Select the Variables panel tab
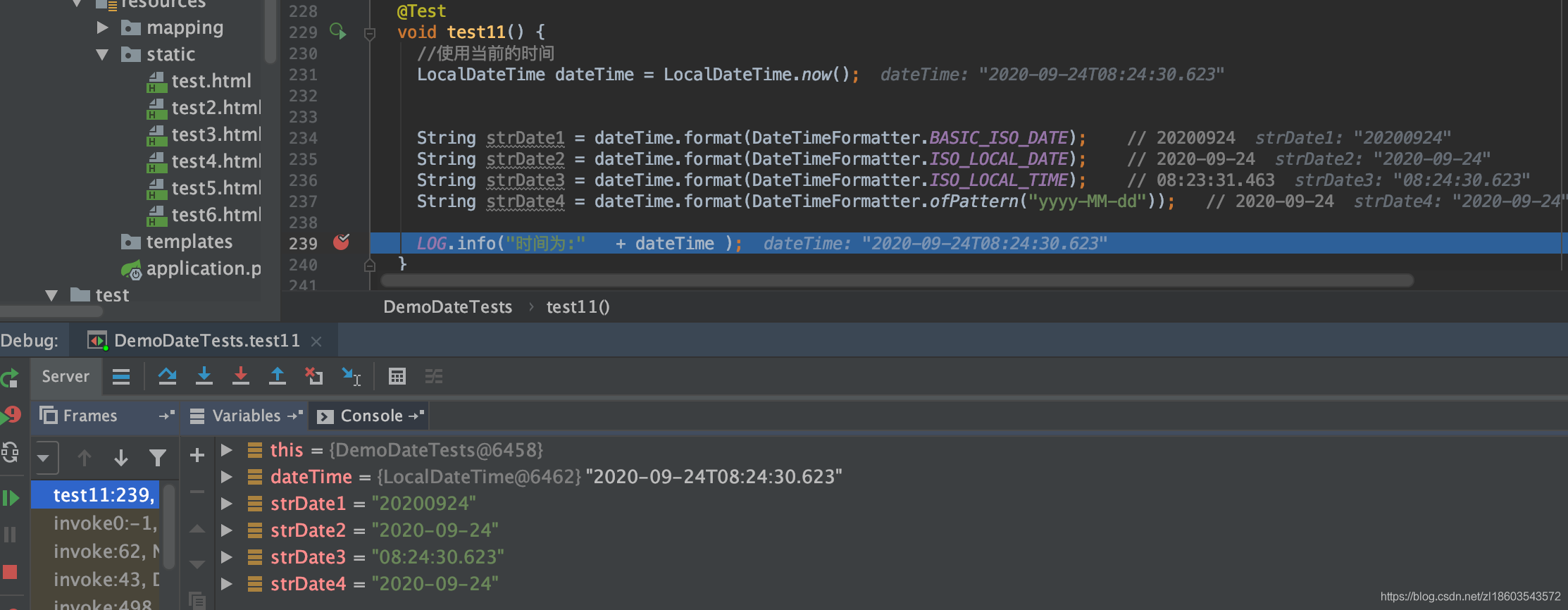Viewport: 1568px width, 610px height. pos(247,416)
